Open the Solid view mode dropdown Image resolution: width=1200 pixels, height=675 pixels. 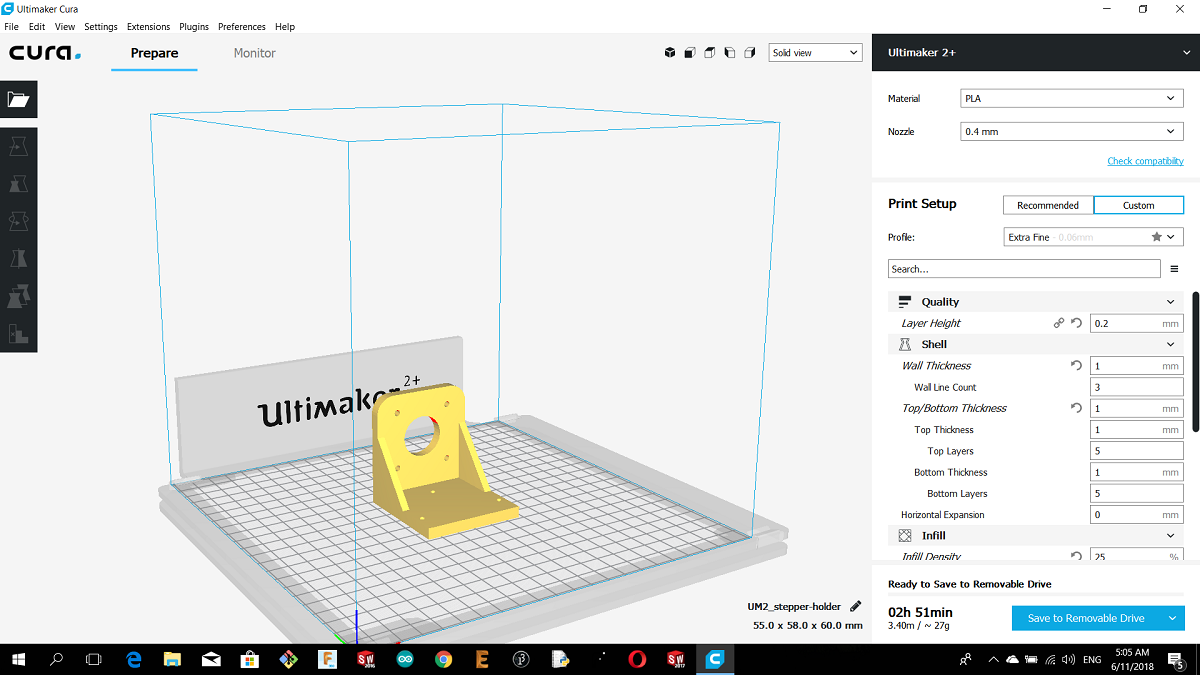click(815, 53)
